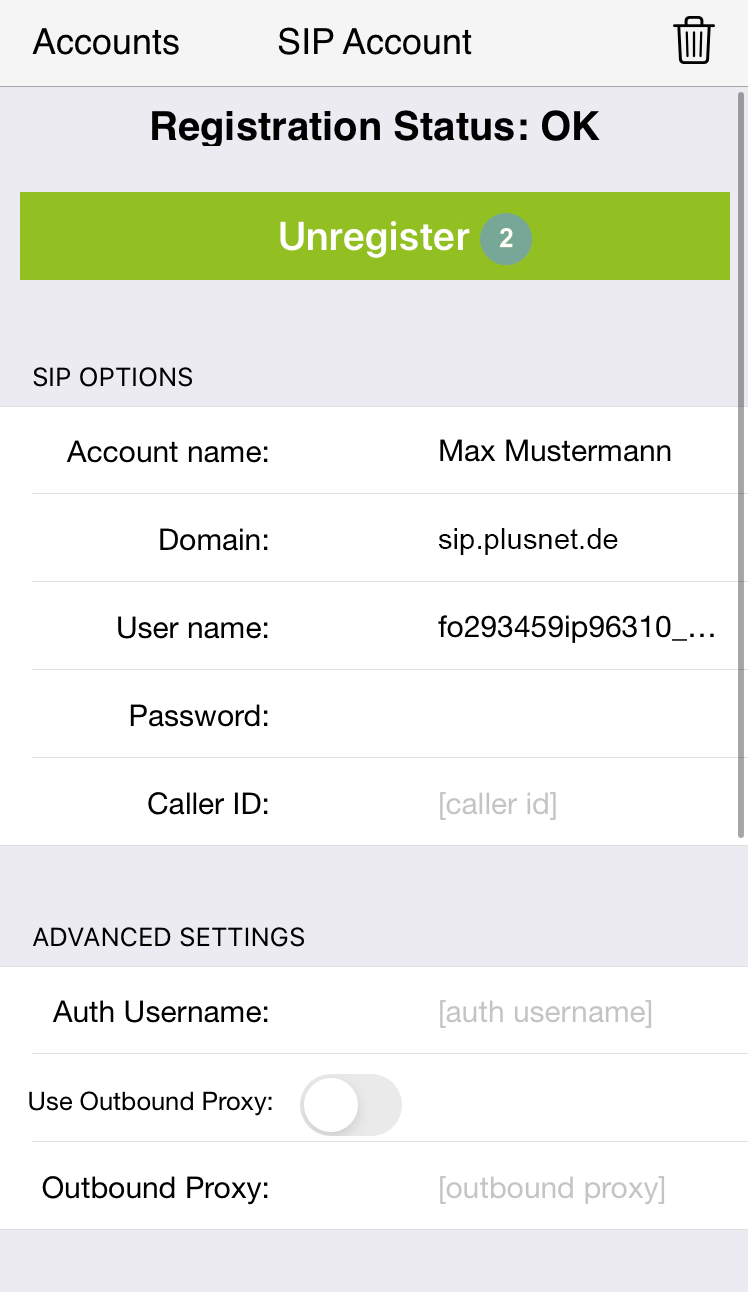Screen dimensions: 748x1292
Task: Toggle the Use Outbound Proxy switch
Action: 351,1104
